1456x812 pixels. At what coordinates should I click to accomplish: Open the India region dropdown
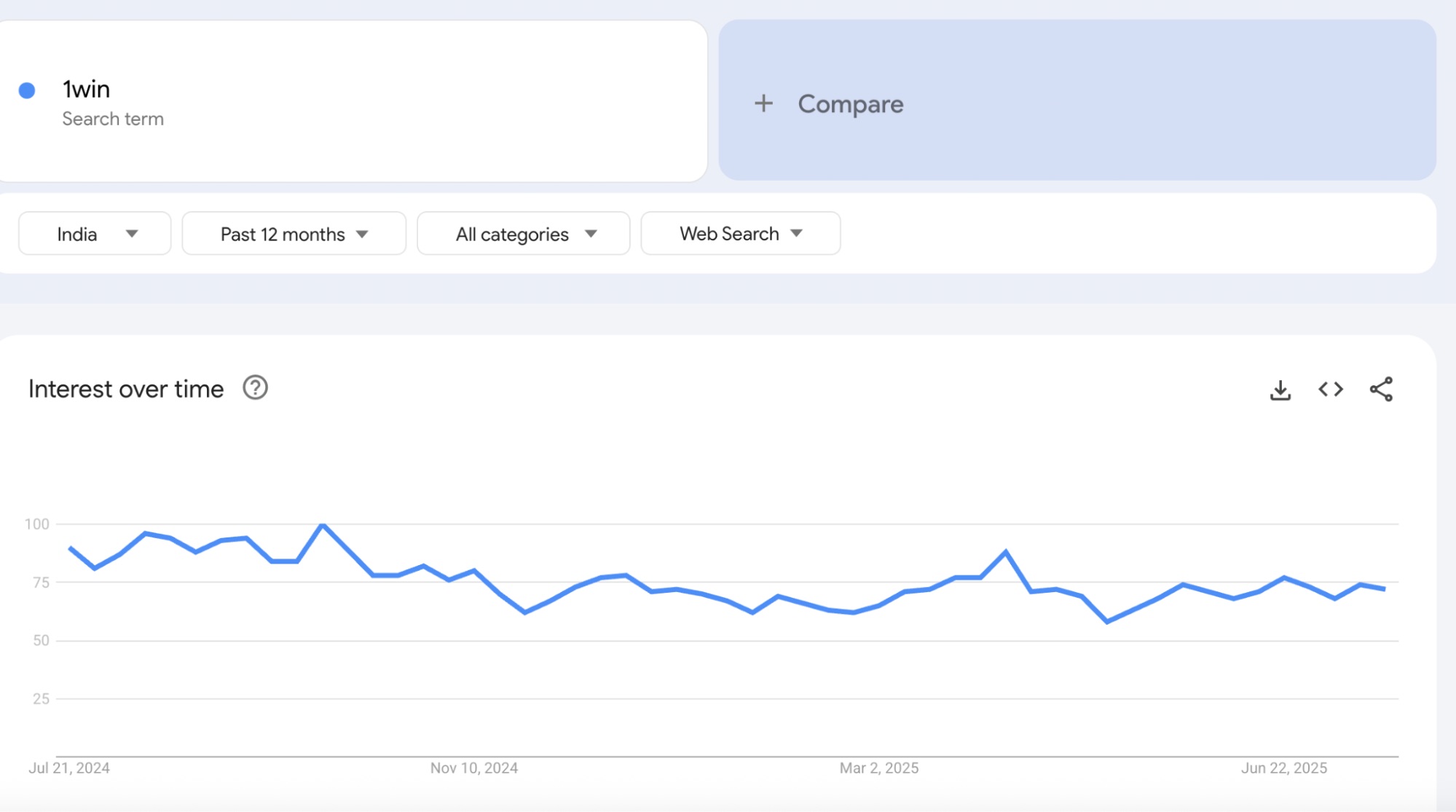95,234
